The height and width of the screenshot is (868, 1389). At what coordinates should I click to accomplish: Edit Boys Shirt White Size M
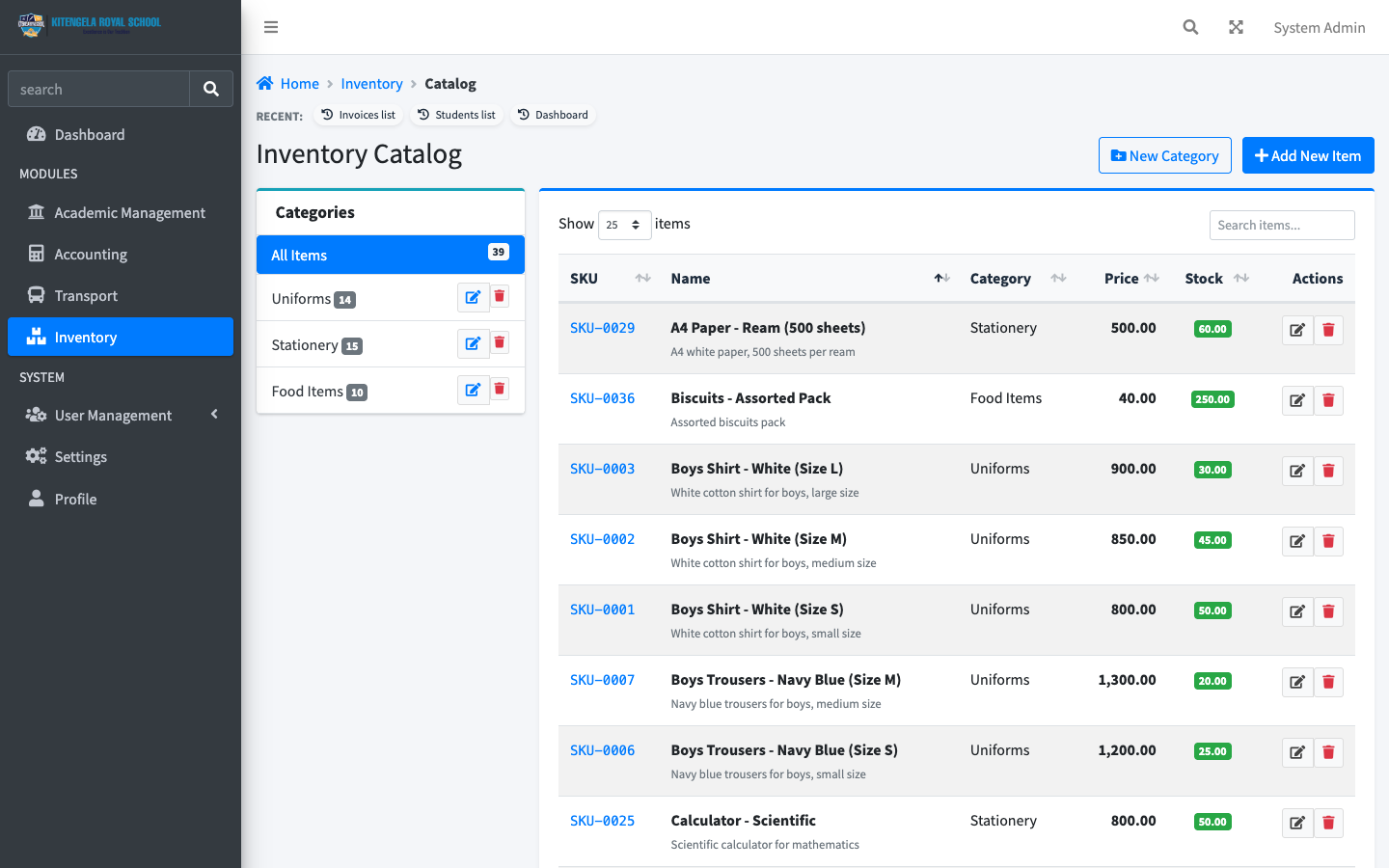point(1297,541)
